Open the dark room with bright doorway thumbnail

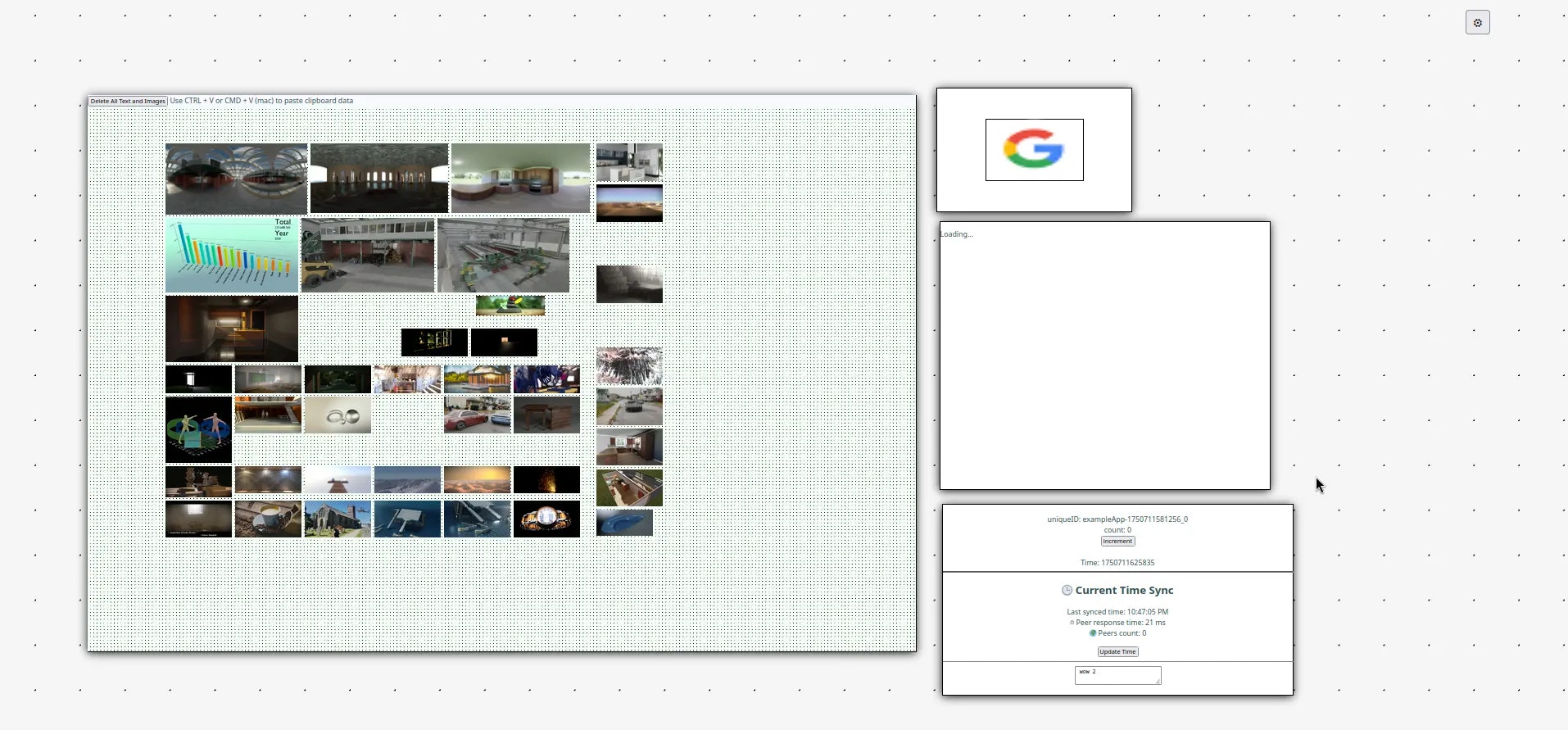tap(198, 379)
